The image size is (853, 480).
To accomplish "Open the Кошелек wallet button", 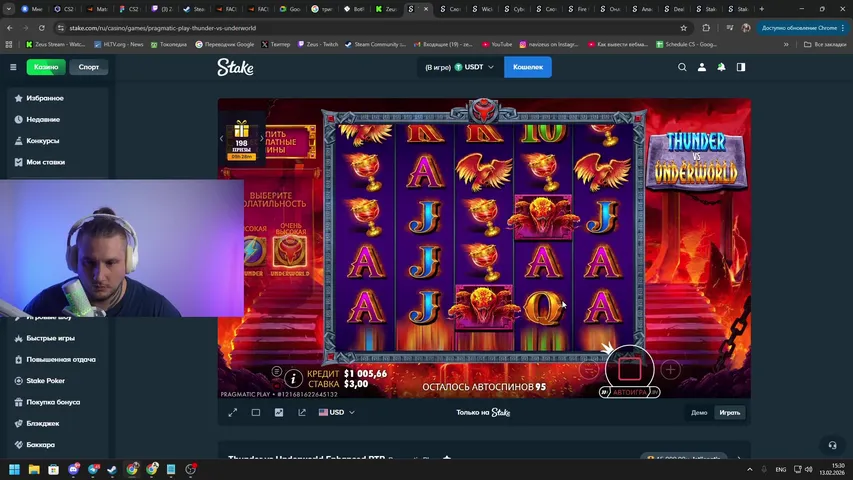I will coord(528,67).
